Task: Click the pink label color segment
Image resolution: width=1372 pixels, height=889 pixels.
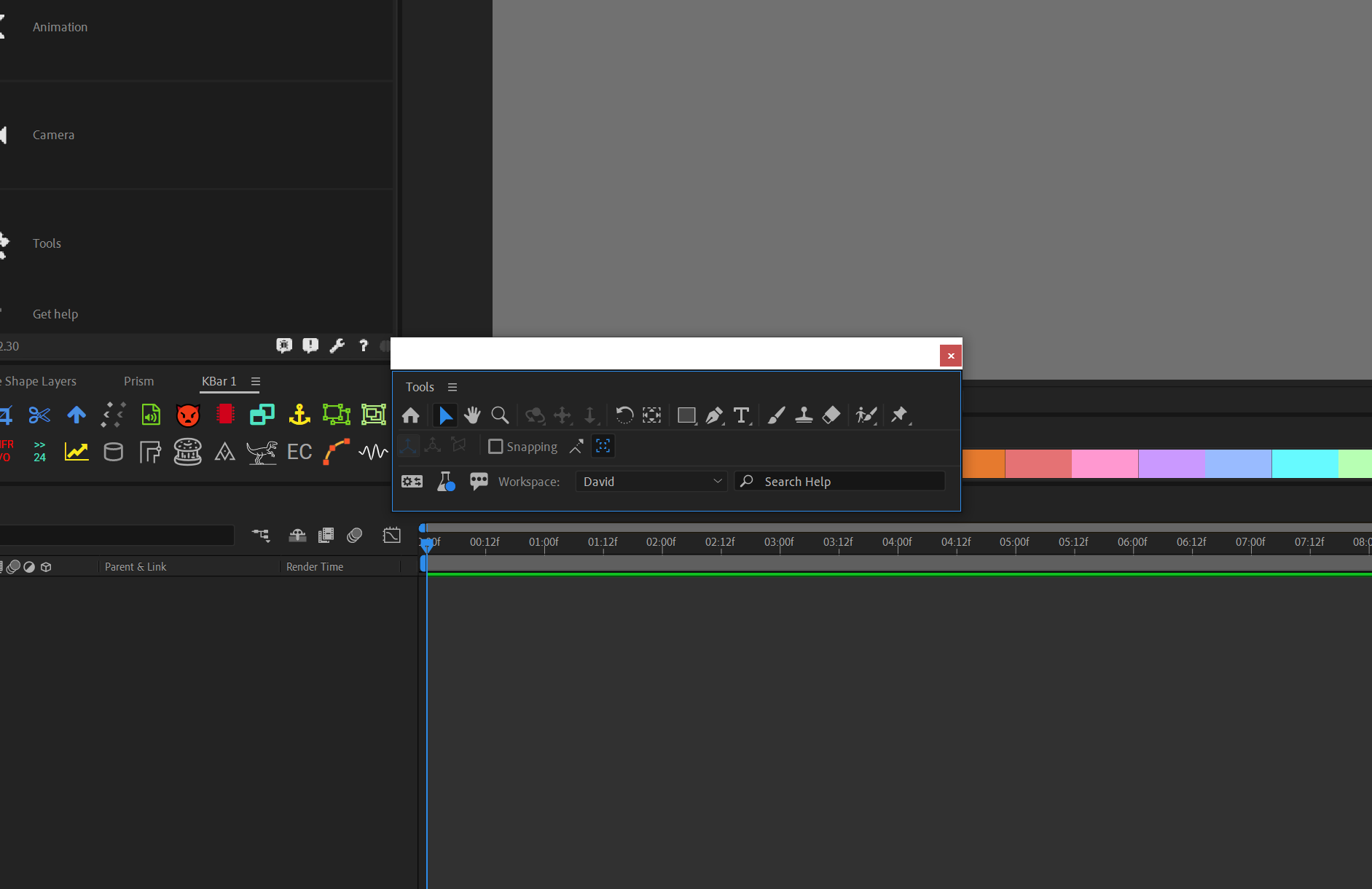Action: point(1104,463)
